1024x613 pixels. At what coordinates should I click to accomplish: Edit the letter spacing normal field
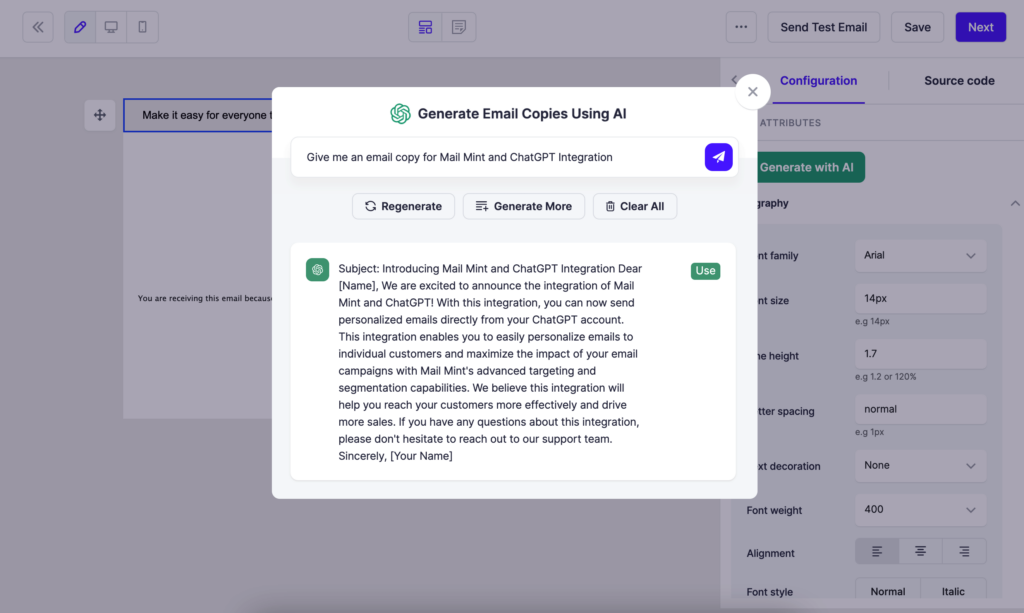(920, 409)
